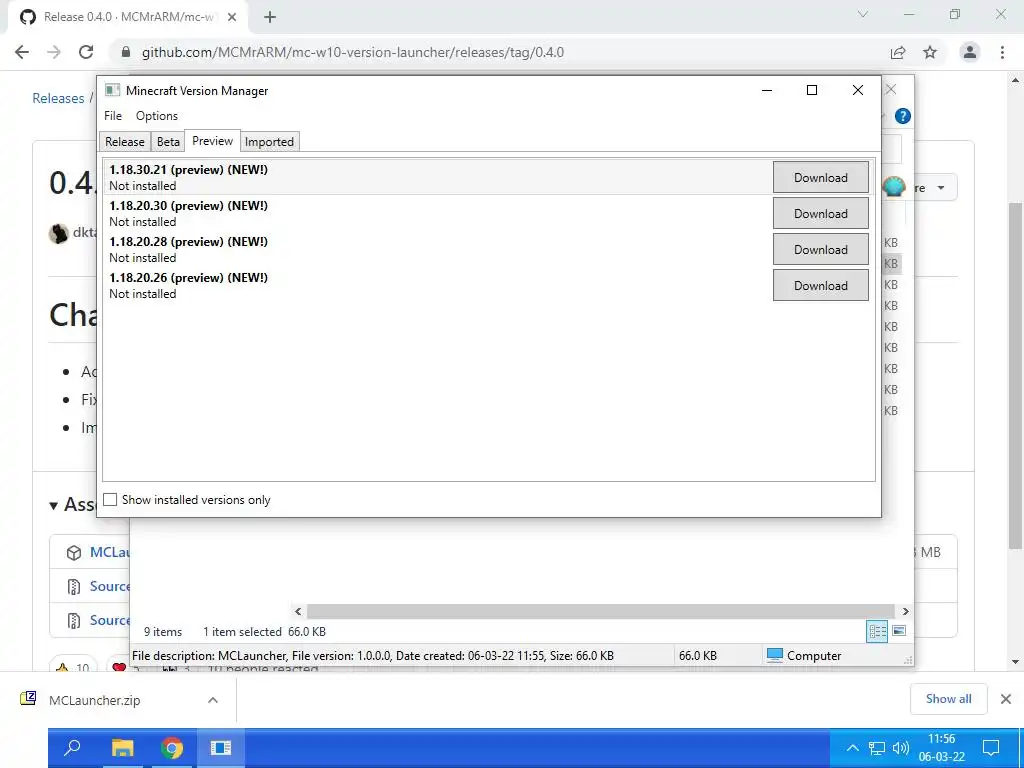Click the Minecraft Version Manager window icon

pos(112,90)
